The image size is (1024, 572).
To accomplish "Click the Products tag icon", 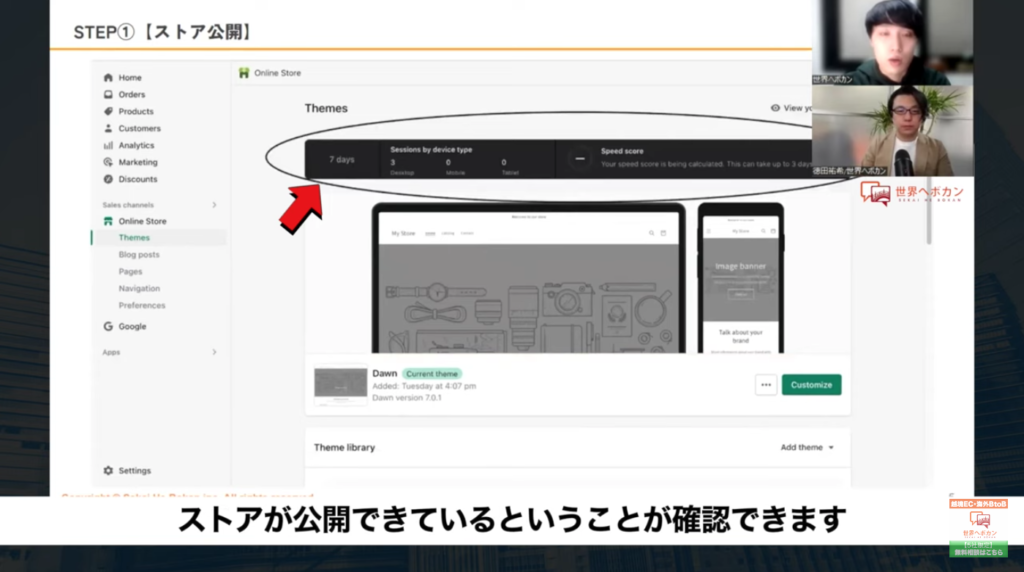I will click(108, 111).
